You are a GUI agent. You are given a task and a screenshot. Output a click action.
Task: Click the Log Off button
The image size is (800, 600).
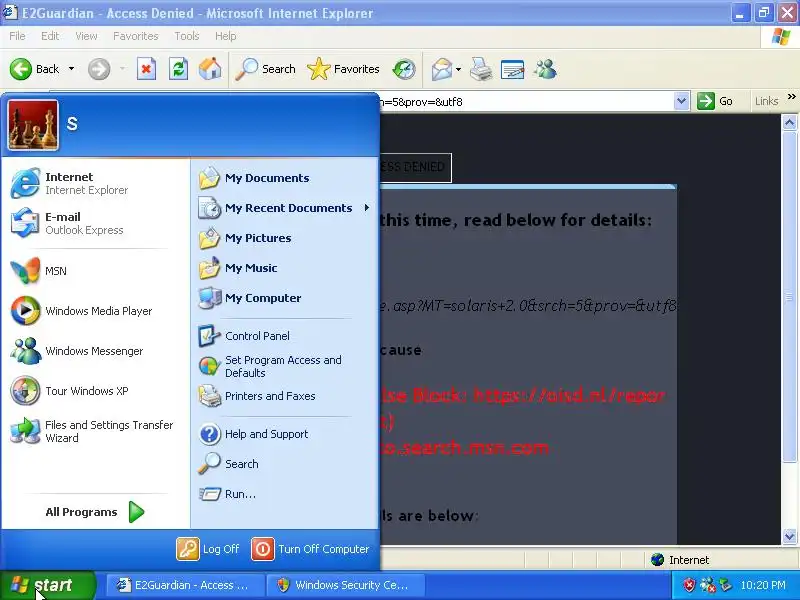point(208,549)
